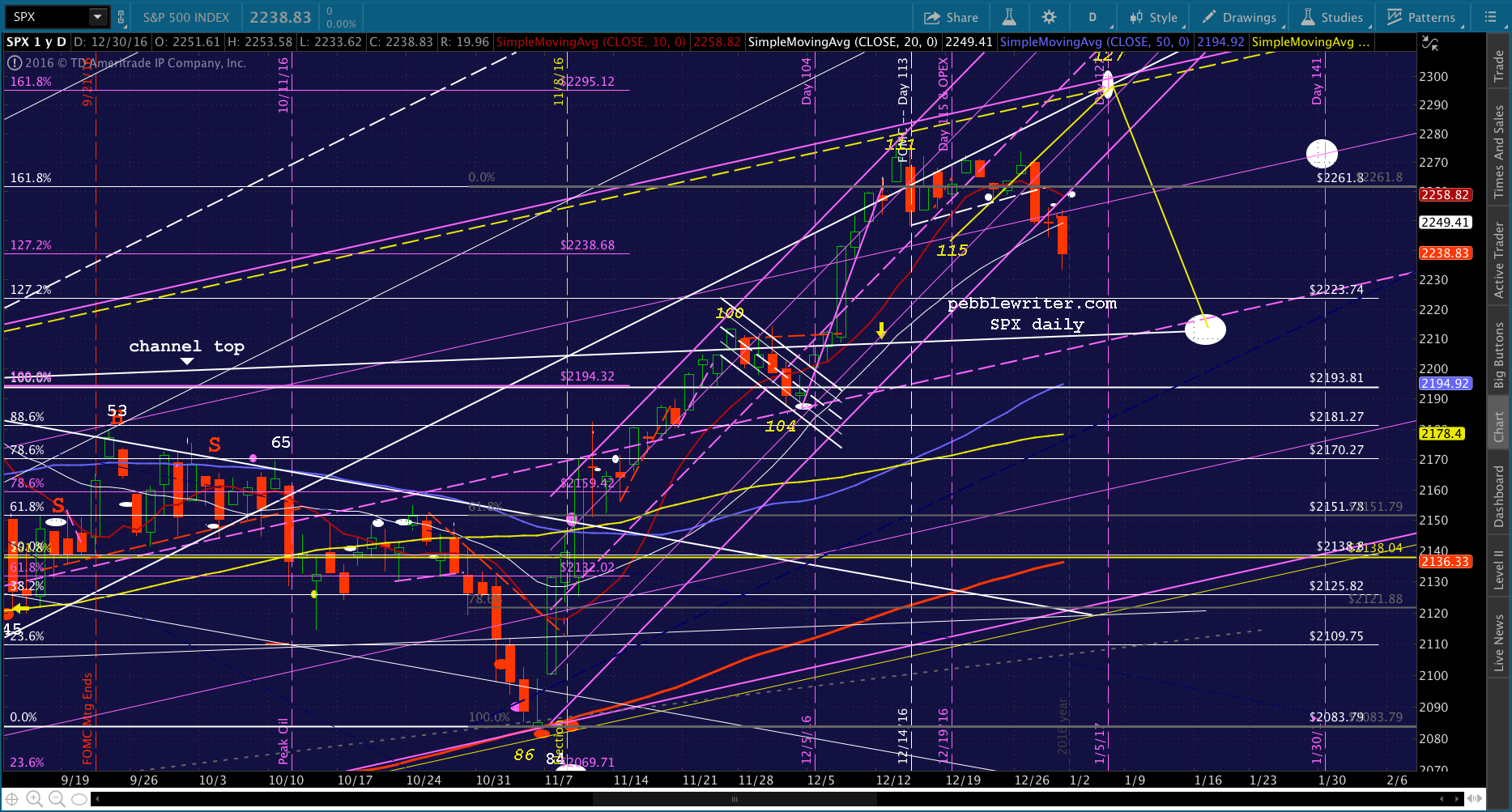Click the 1/16 date on time axis
This screenshot has height=812, width=1512.
pos(1208,780)
